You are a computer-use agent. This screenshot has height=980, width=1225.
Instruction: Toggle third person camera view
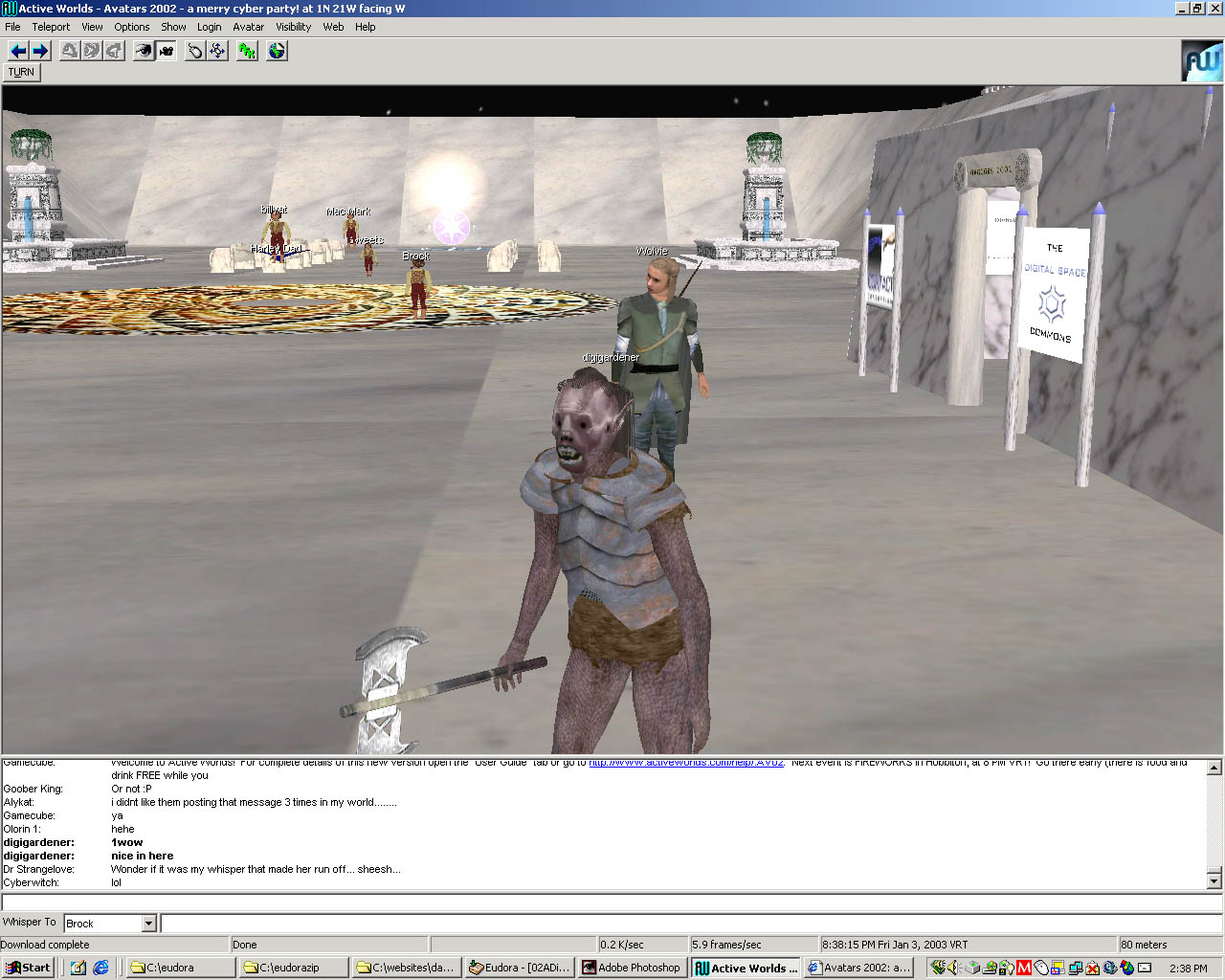[167, 51]
